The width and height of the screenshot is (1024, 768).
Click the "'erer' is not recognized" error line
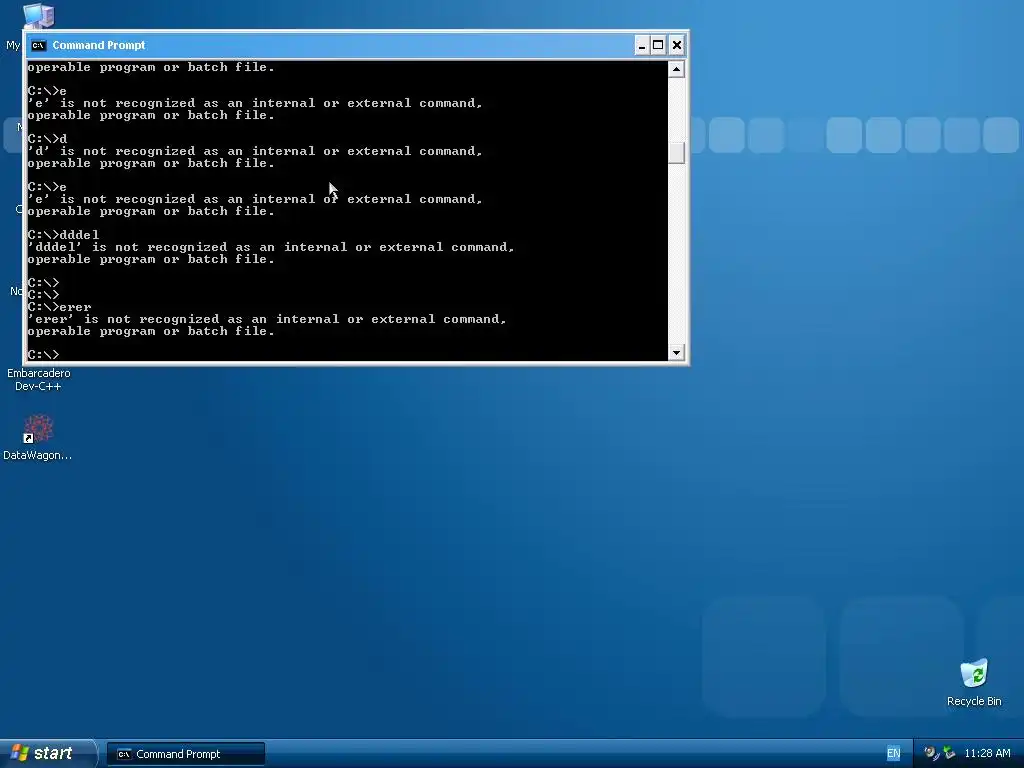[x=267, y=319]
